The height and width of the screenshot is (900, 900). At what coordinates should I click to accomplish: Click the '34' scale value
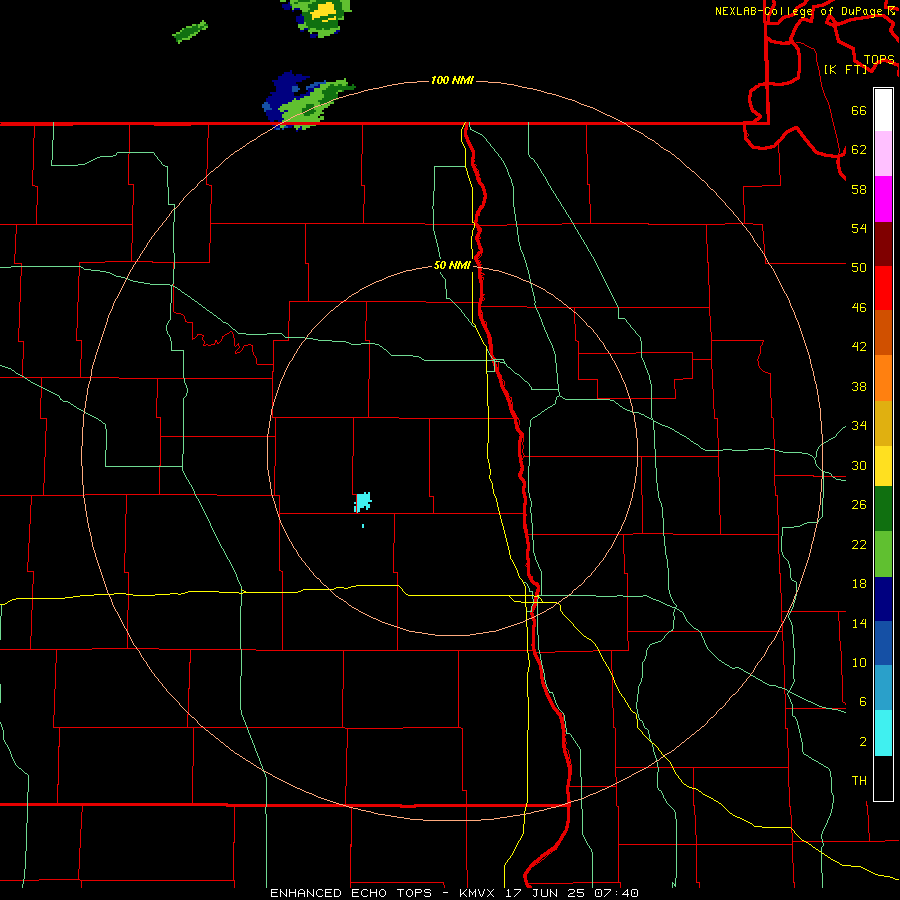[859, 425]
